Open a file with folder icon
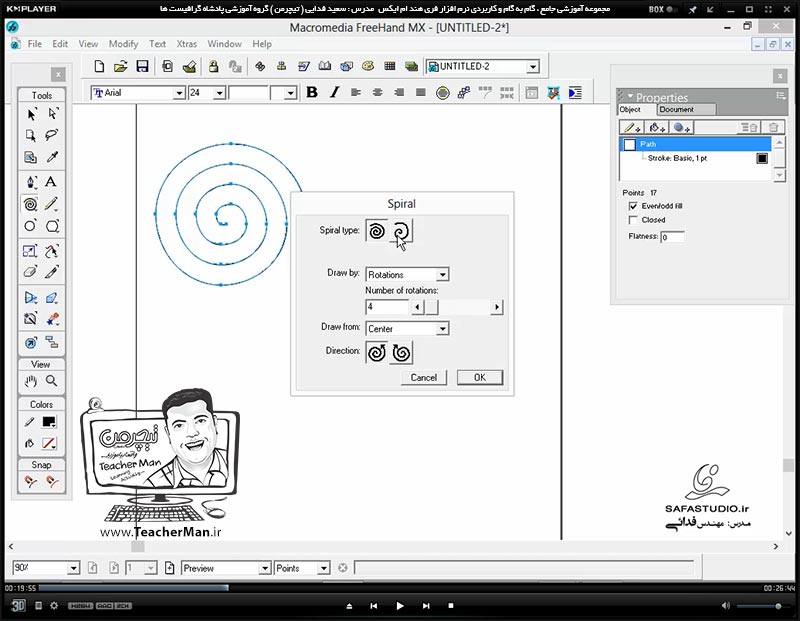This screenshot has height=621, width=800. click(120, 66)
